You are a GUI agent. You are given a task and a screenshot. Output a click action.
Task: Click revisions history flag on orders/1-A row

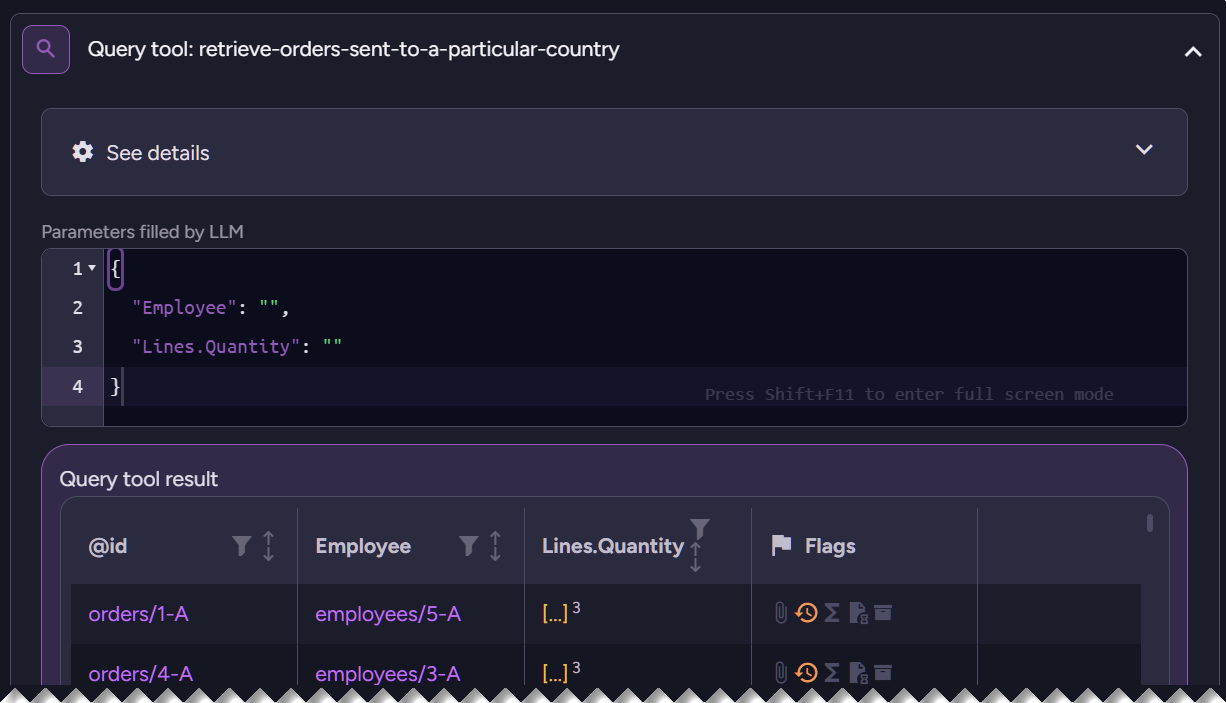pos(806,613)
